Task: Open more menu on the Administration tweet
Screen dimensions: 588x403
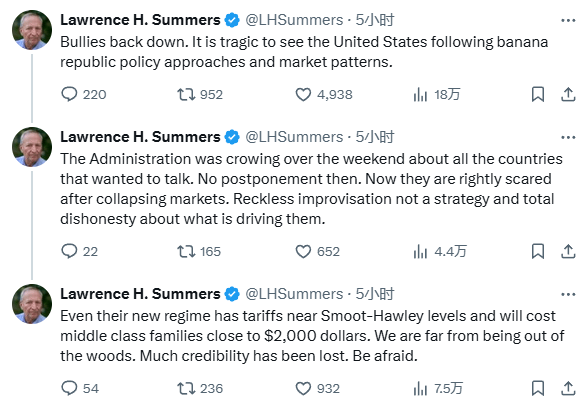Action: click(568, 138)
